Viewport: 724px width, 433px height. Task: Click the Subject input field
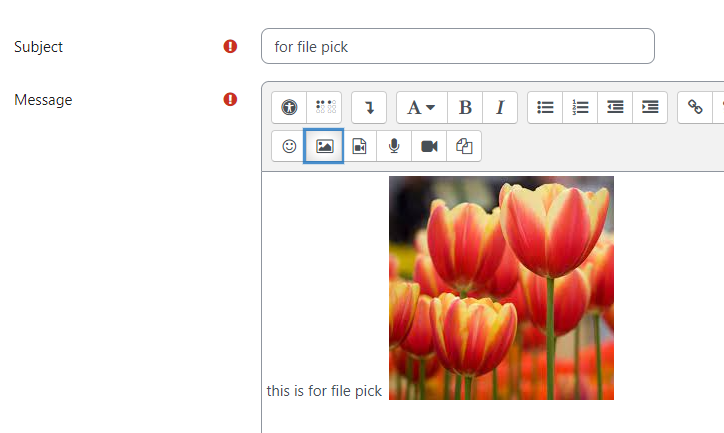[x=458, y=46]
